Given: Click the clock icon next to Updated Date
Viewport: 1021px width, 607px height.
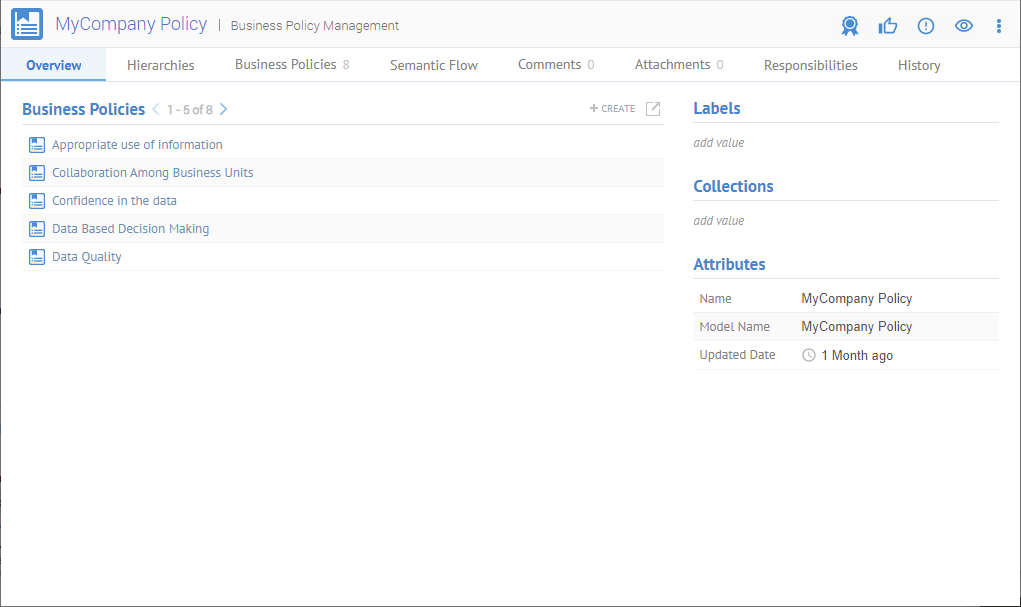Looking at the screenshot, I should coord(809,355).
